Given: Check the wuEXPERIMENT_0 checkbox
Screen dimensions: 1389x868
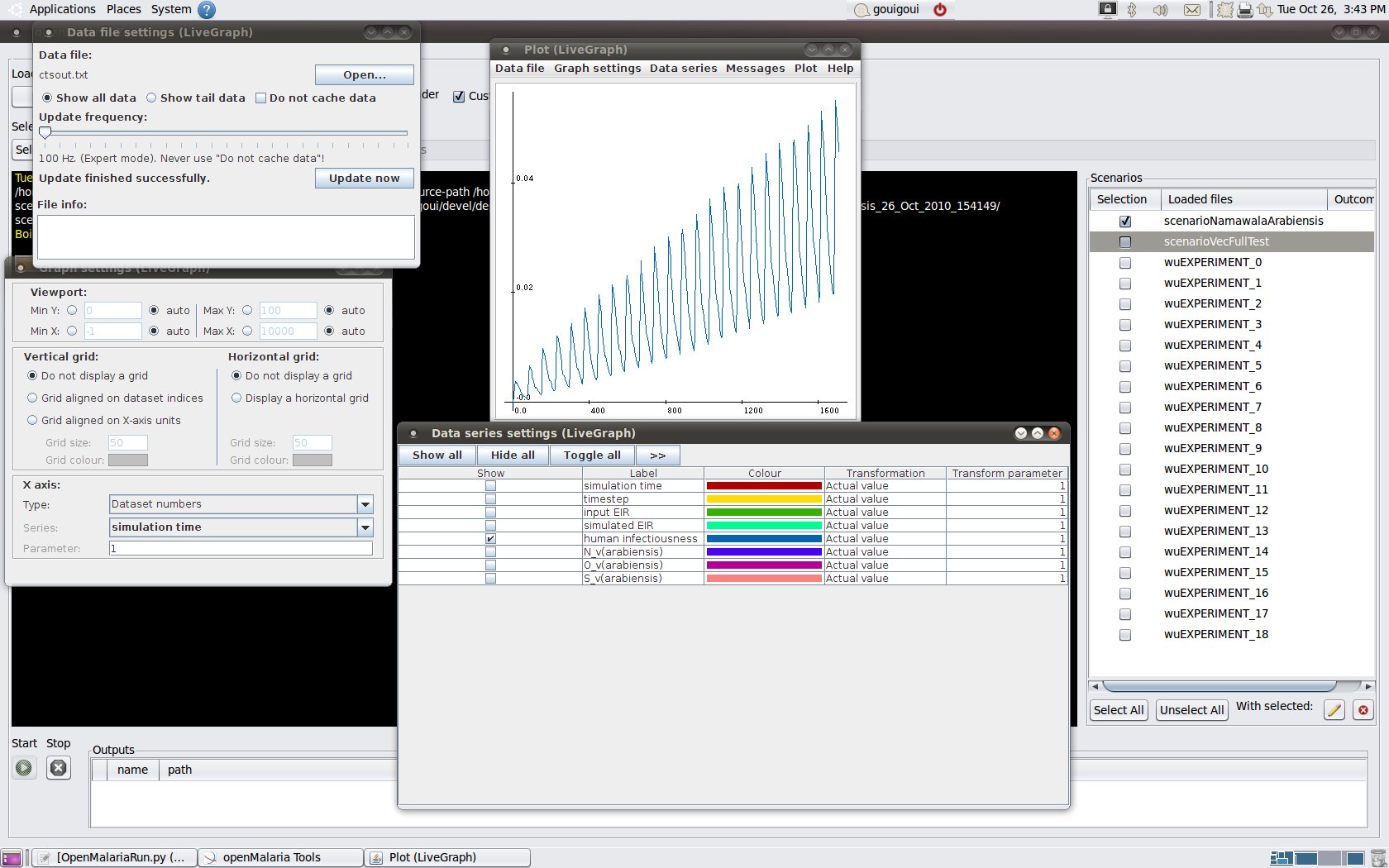Looking at the screenshot, I should pos(1124,263).
